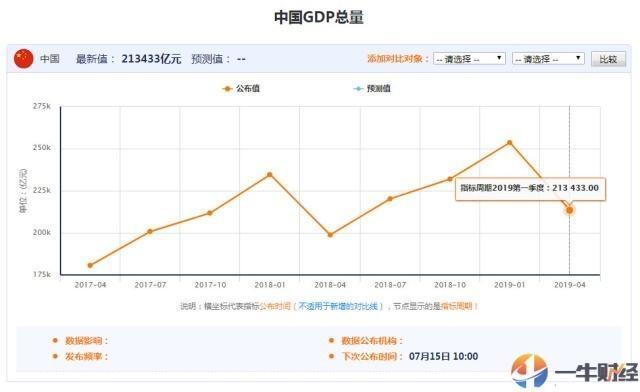
Task: Click the 225k y-axis label
Action: tap(42, 190)
